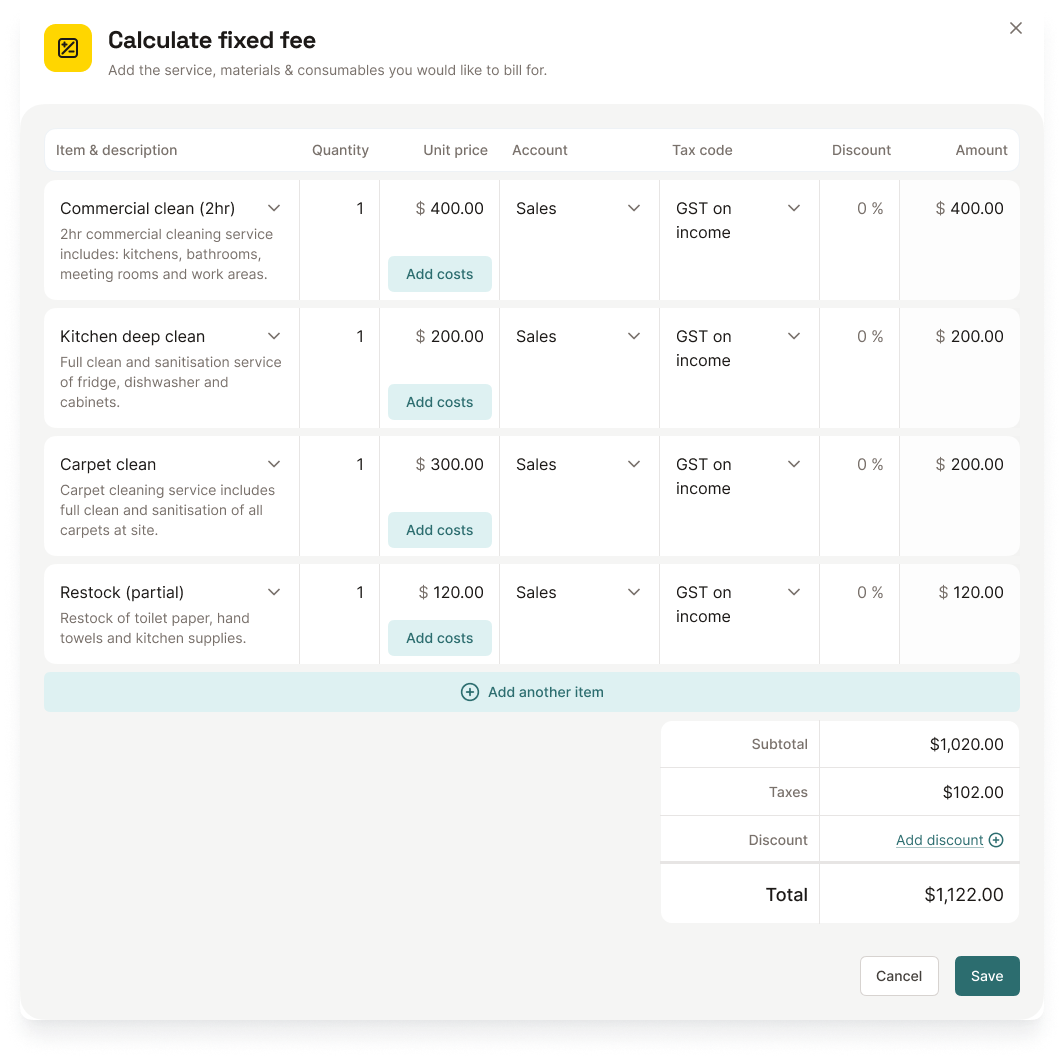The width and height of the screenshot is (1064, 1060).
Task: Open the Add discount link
Action: pos(938,840)
